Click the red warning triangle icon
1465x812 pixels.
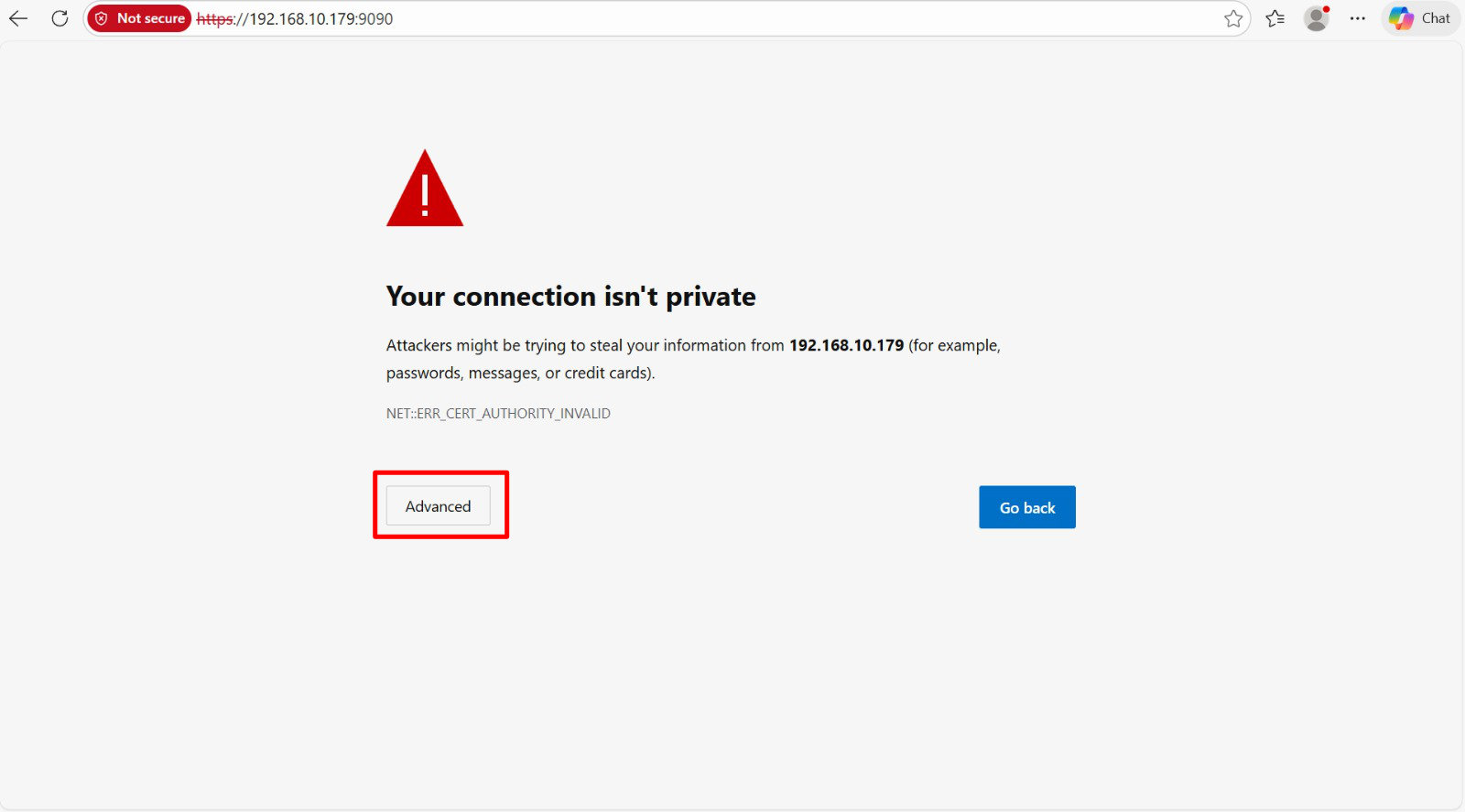(425, 190)
